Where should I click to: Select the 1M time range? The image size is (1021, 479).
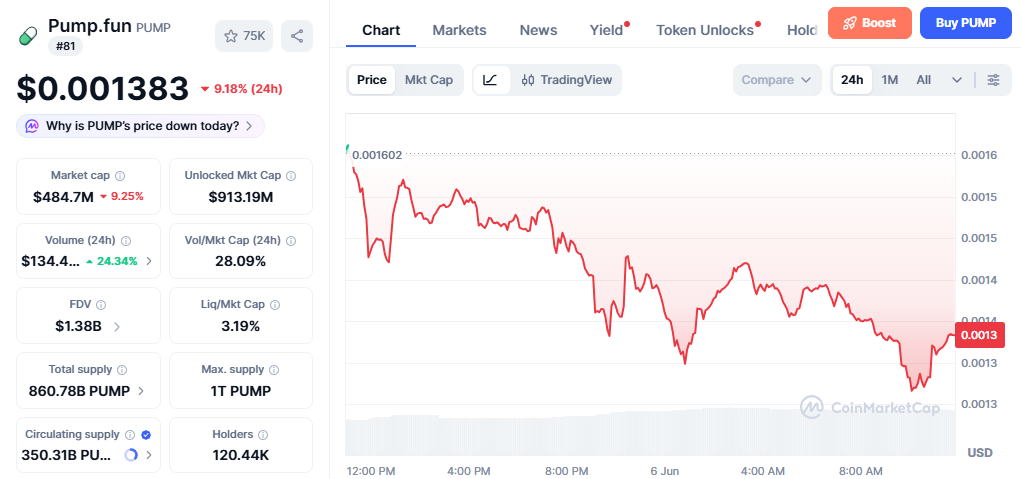[889, 80]
